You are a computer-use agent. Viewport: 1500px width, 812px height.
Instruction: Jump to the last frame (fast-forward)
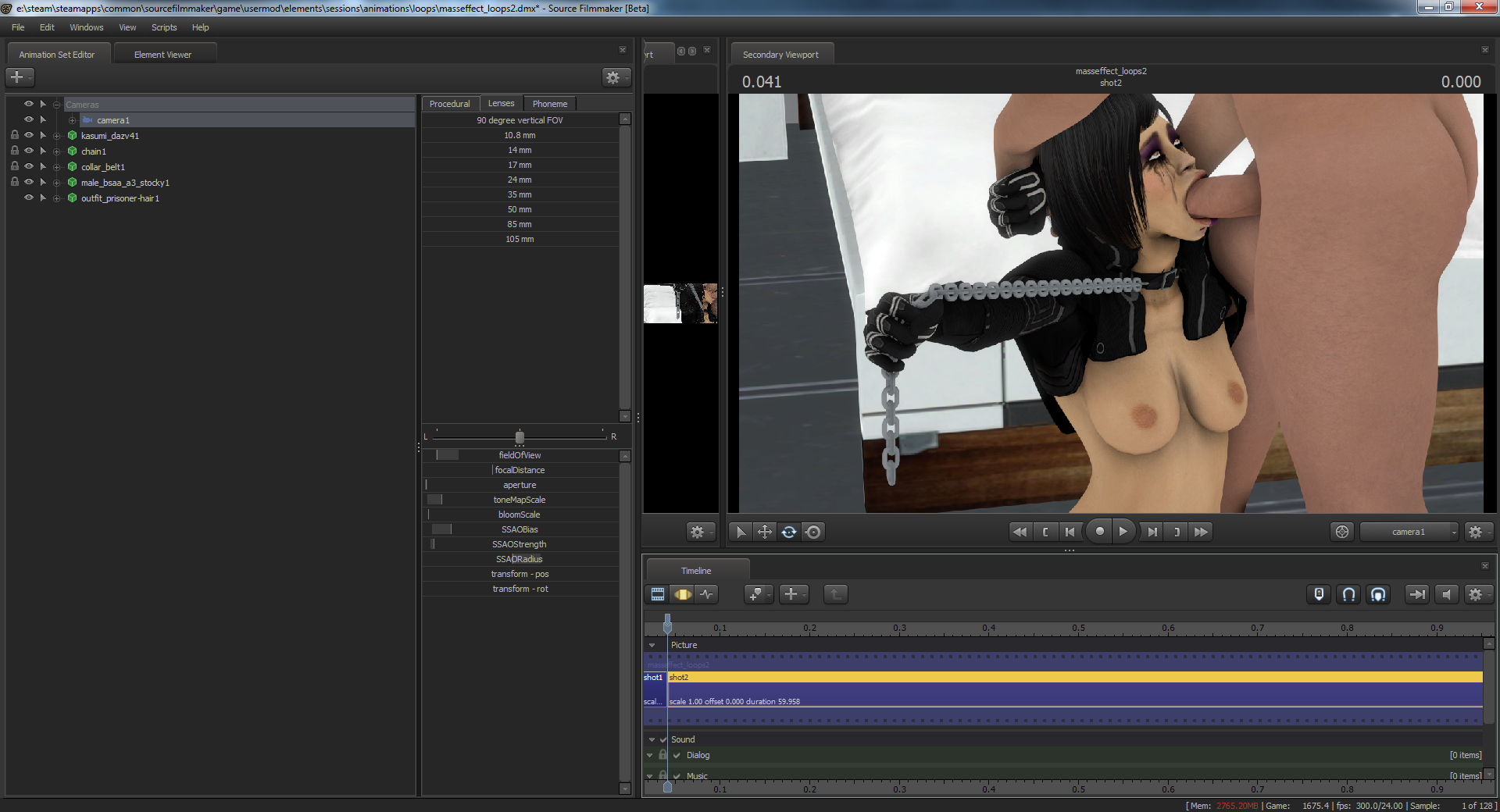click(1202, 532)
